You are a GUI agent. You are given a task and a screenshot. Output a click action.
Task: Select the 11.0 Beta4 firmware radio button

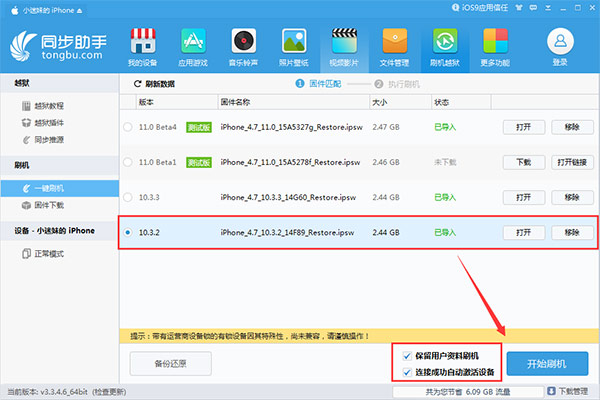[x=128, y=127]
